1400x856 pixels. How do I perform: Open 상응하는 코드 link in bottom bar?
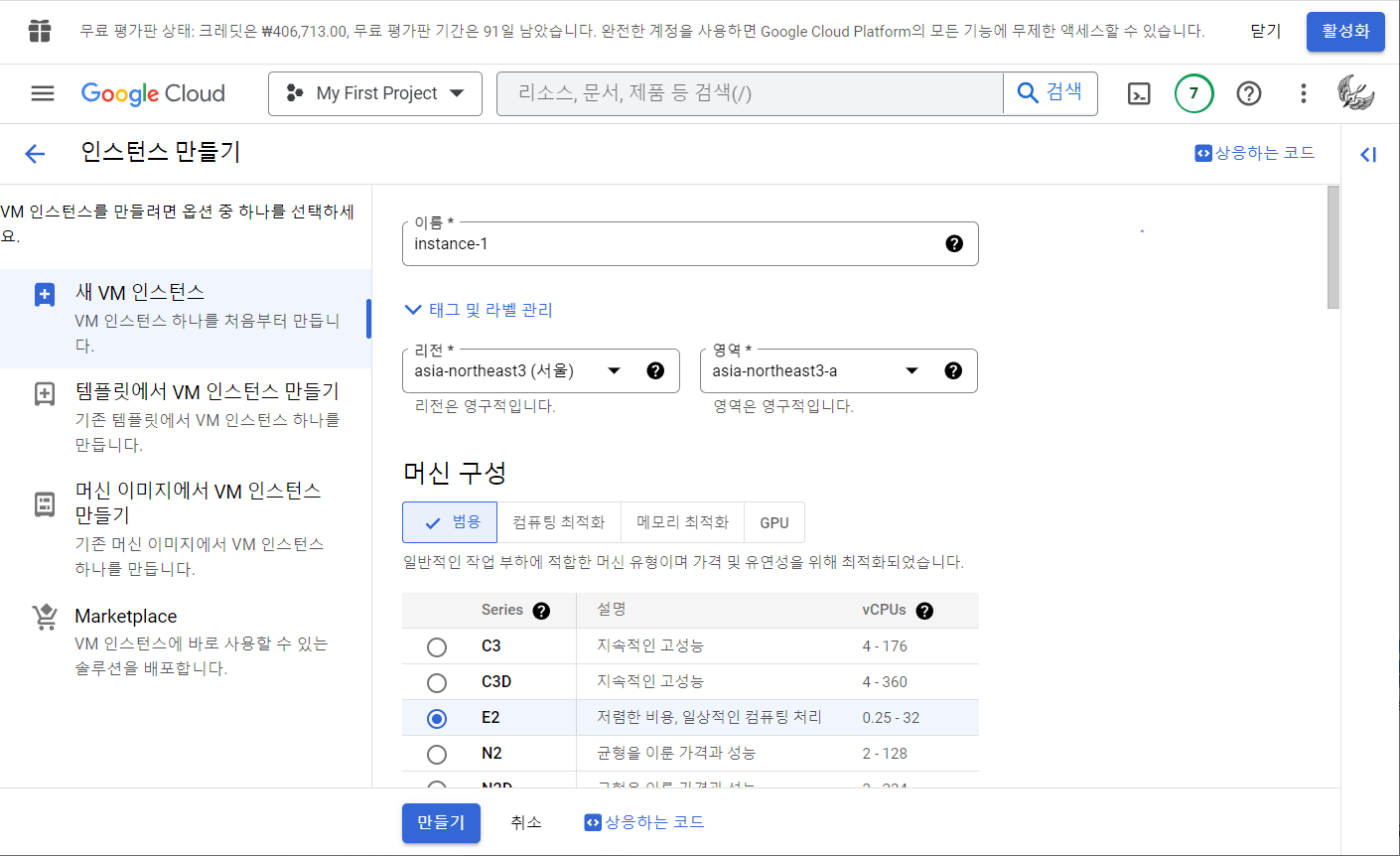tap(644, 822)
